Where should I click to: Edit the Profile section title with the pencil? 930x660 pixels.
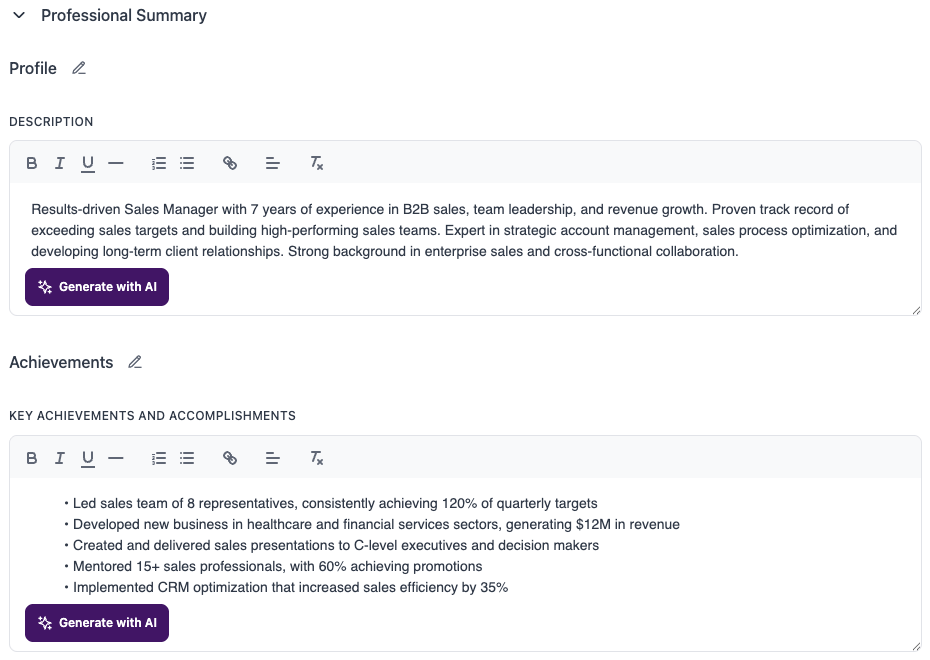(78, 68)
